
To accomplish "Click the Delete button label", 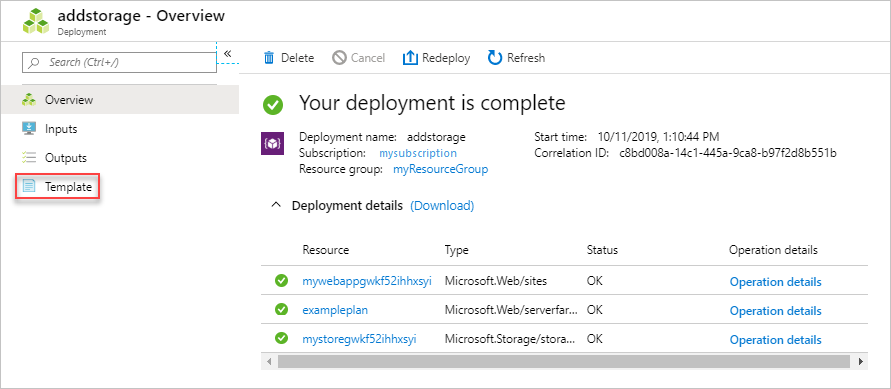I will (x=297, y=58).
